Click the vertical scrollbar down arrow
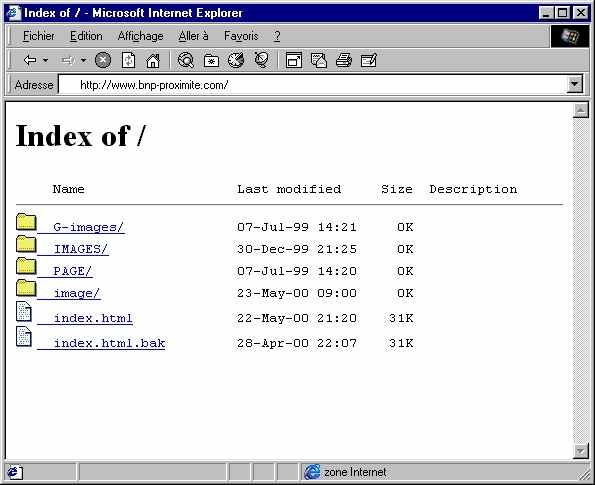The width and height of the screenshot is (595, 485). click(581, 451)
